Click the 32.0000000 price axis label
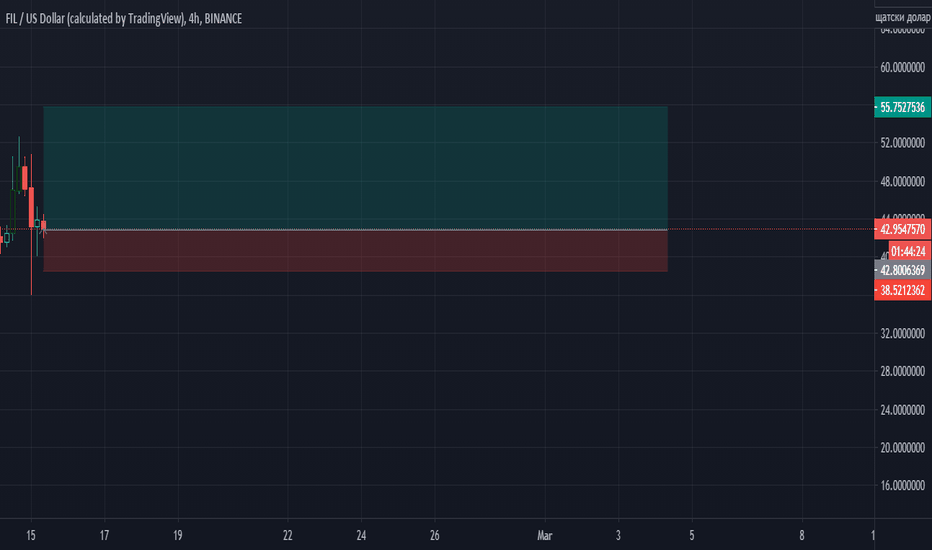The width and height of the screenshot is (932, 550). point(902,333)
